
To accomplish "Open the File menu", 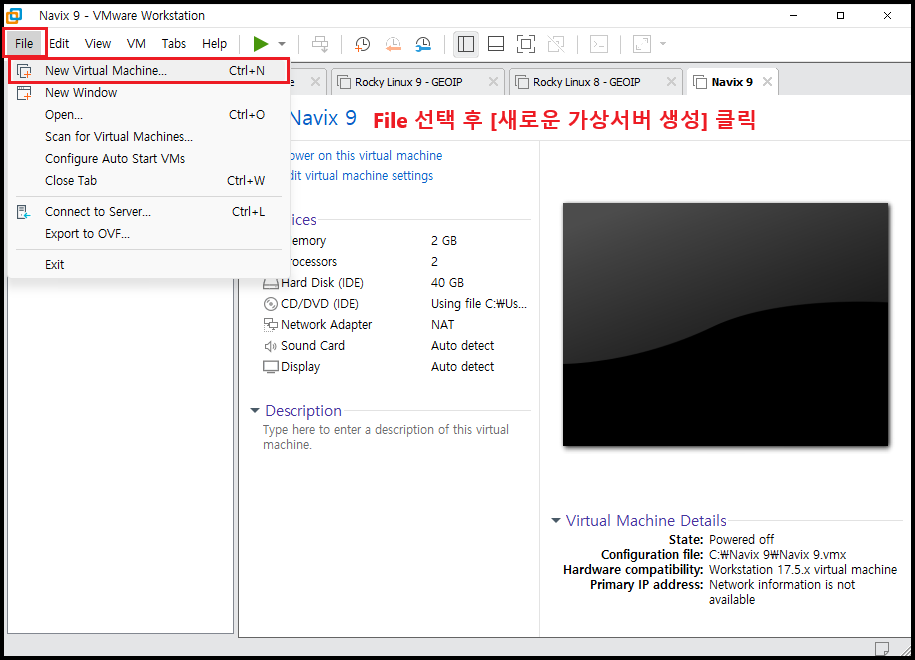I will click(24, 44).
